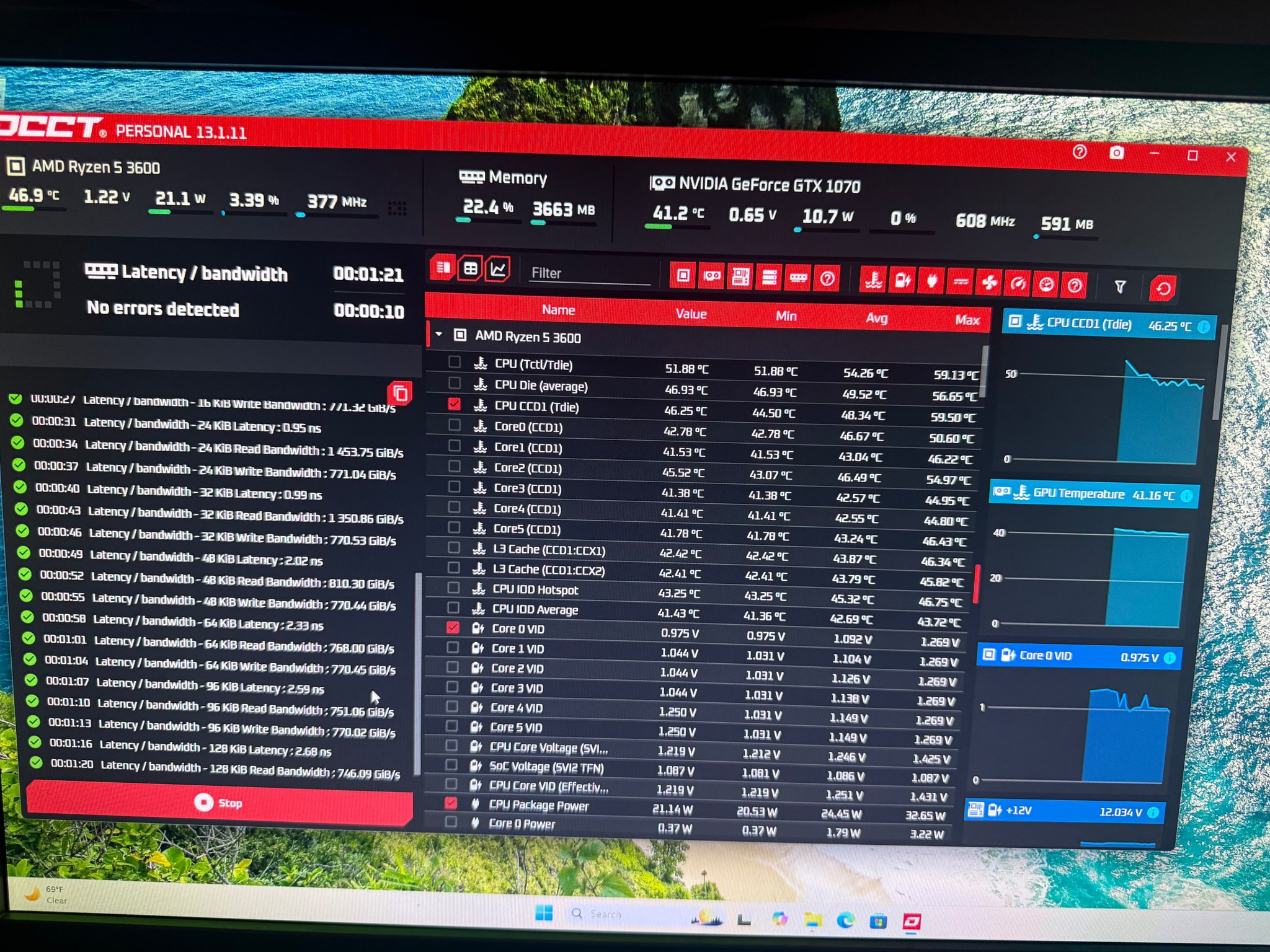Sort sensors by the Max column

pos(967,320)
